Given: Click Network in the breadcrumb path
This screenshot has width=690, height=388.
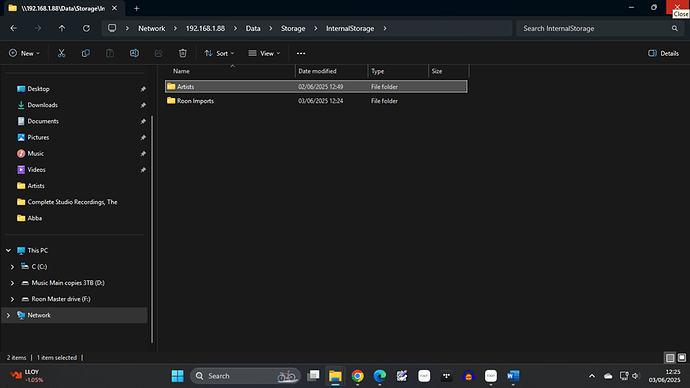Looking at the screenshot, I should (152, 28).
